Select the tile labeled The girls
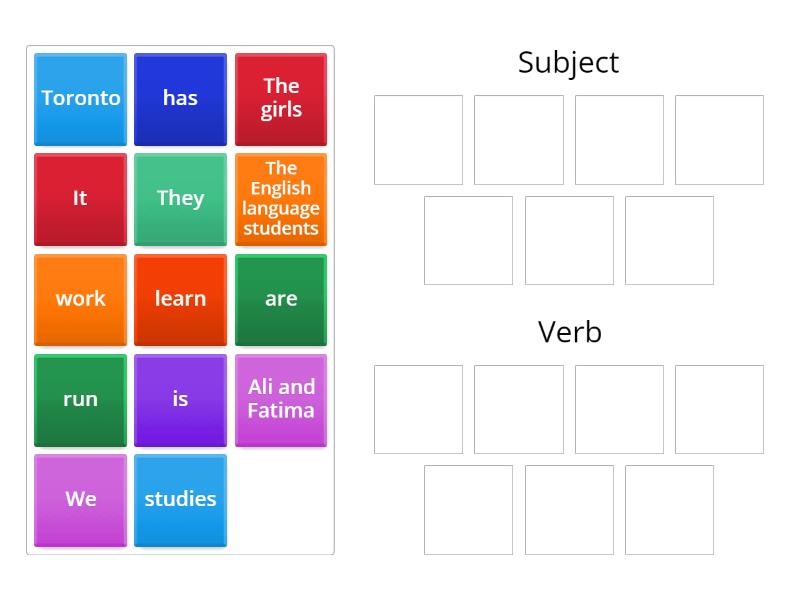The image size is (800, 600). point(281,98)
